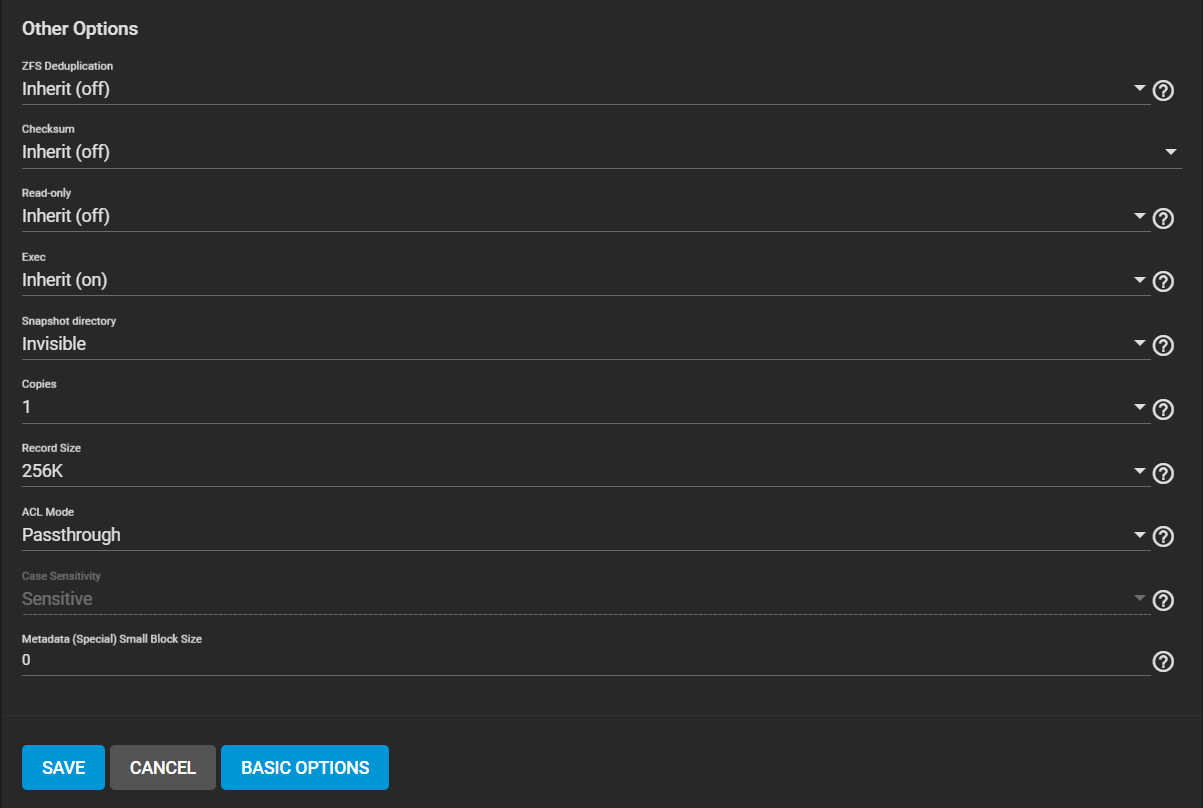Click the Metadata Small Block Size field
Viewport: 1203px width, 808px height.
(x=586, y=660)
